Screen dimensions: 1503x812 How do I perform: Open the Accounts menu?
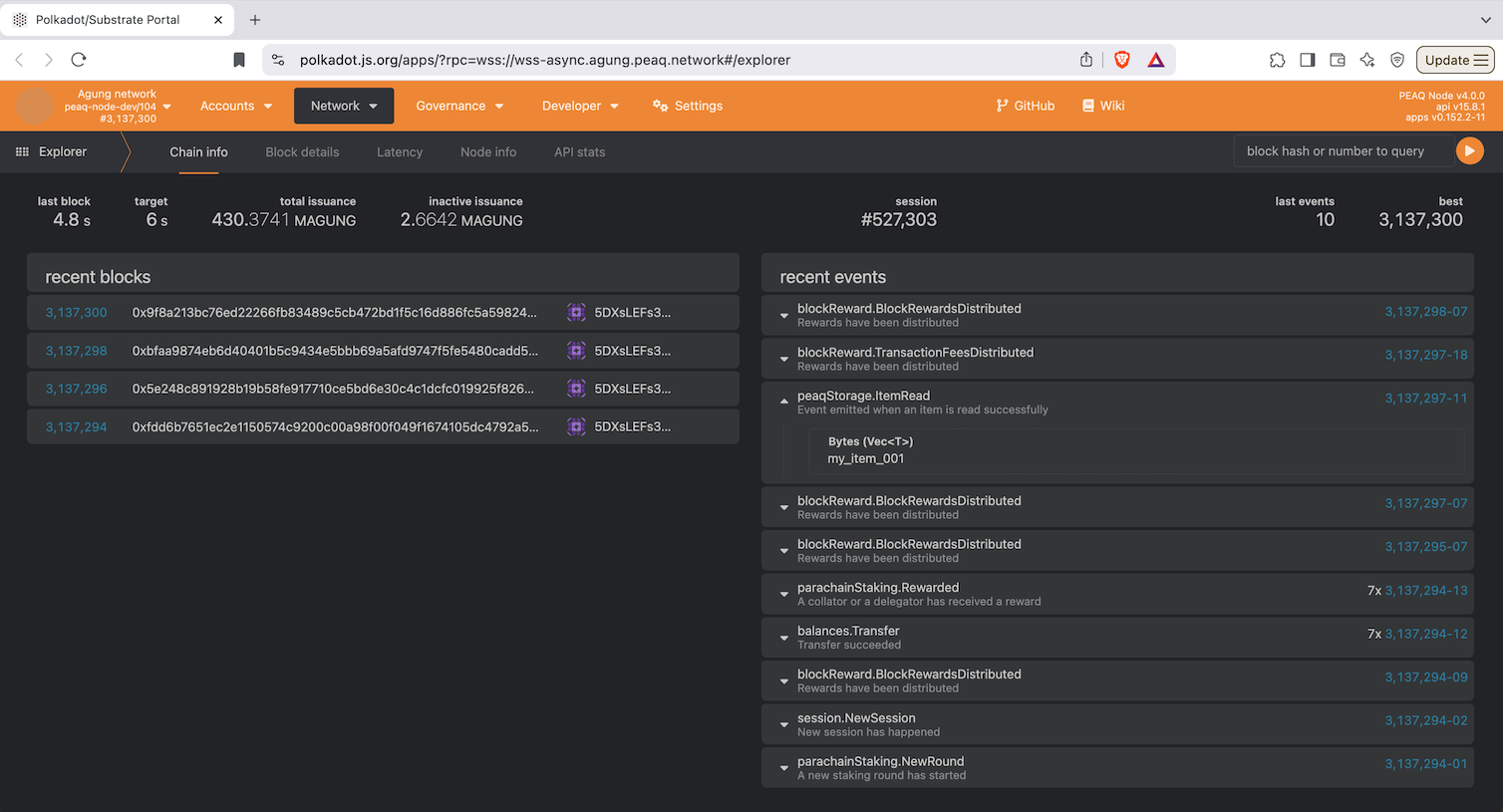pos(236,106)
